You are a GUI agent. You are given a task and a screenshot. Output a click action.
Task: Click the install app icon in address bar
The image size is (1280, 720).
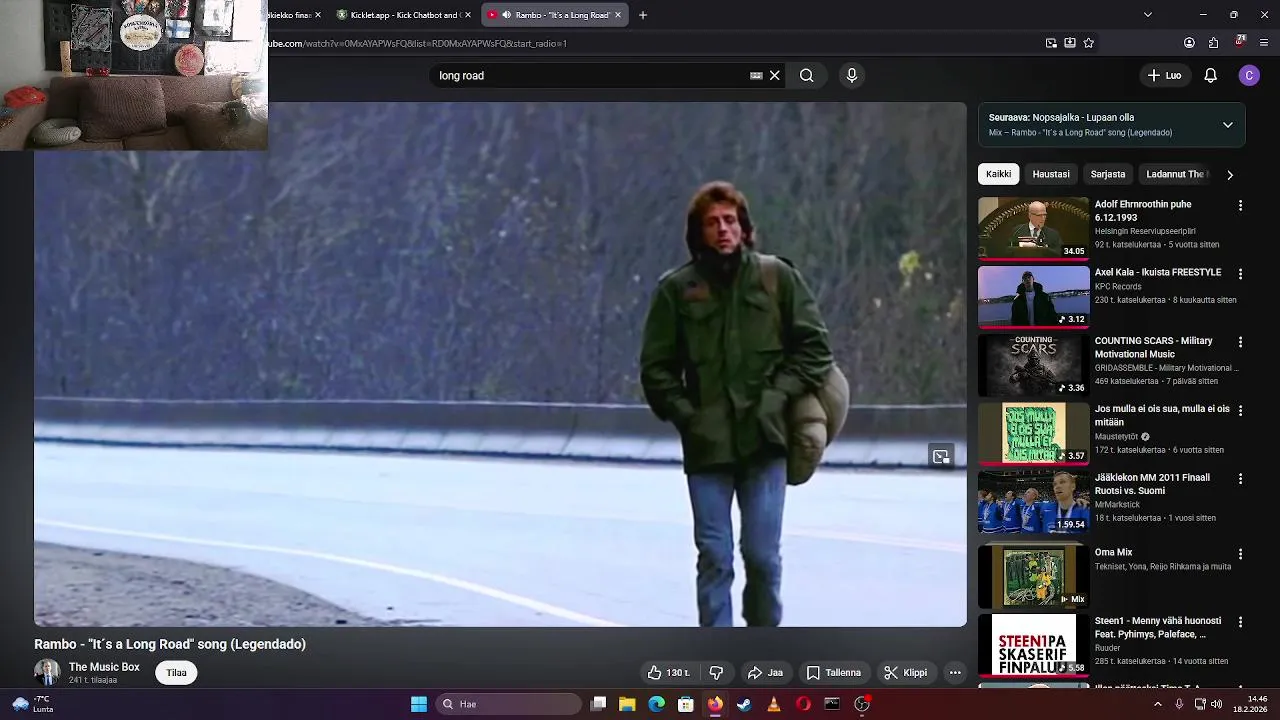(x=1070, y=43)
